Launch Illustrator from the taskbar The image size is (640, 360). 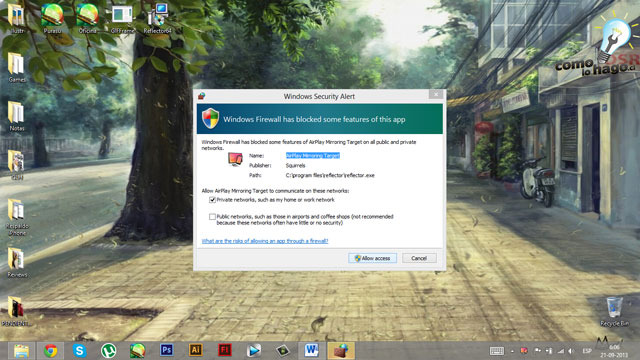click(196, 350)
